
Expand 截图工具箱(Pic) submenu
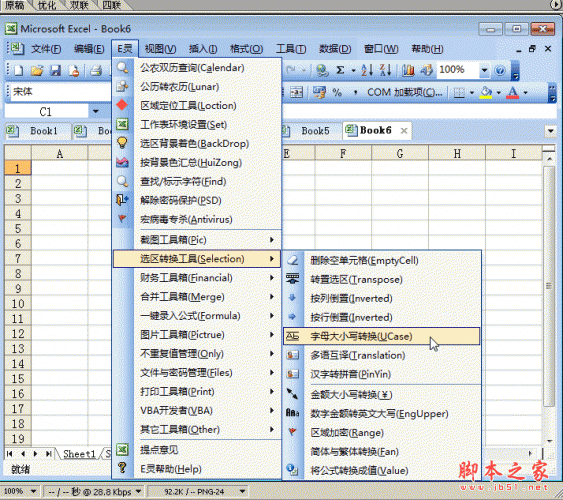pos(197,240)
